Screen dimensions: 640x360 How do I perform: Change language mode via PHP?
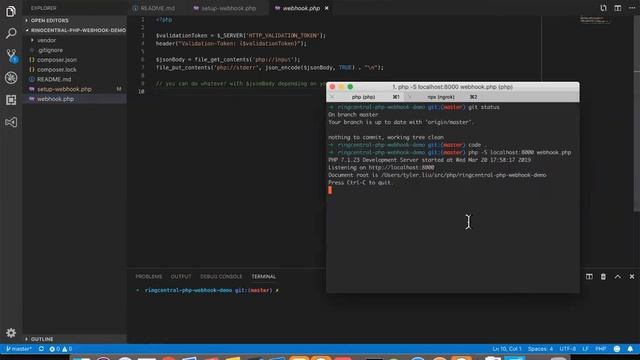click(x=600, y=349)
